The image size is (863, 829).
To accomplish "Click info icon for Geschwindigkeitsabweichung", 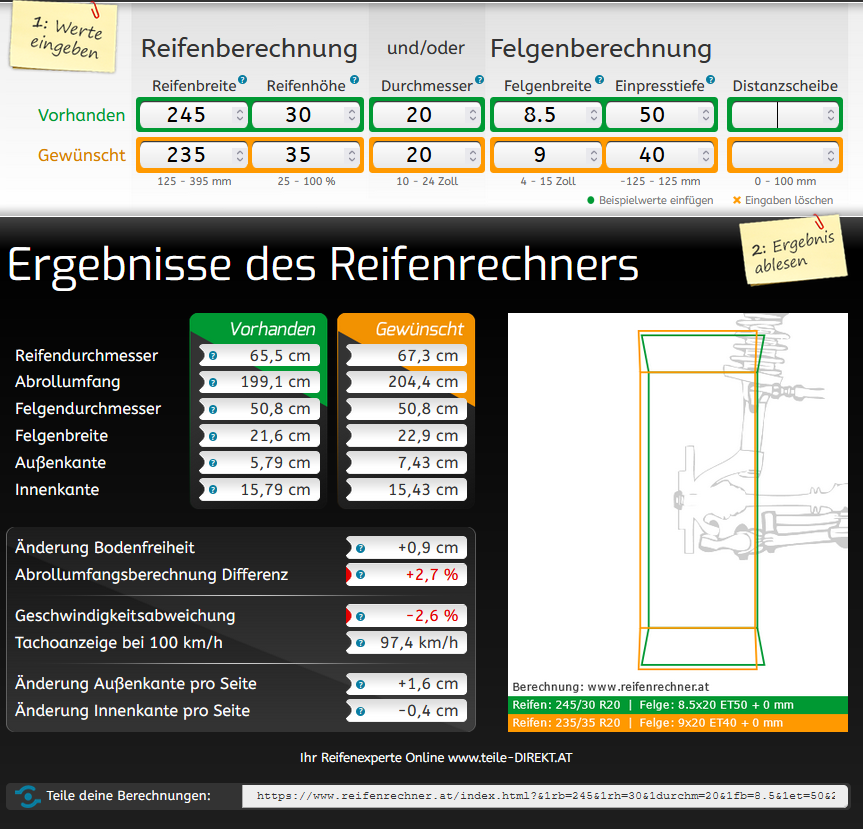I will pos(360,616).
